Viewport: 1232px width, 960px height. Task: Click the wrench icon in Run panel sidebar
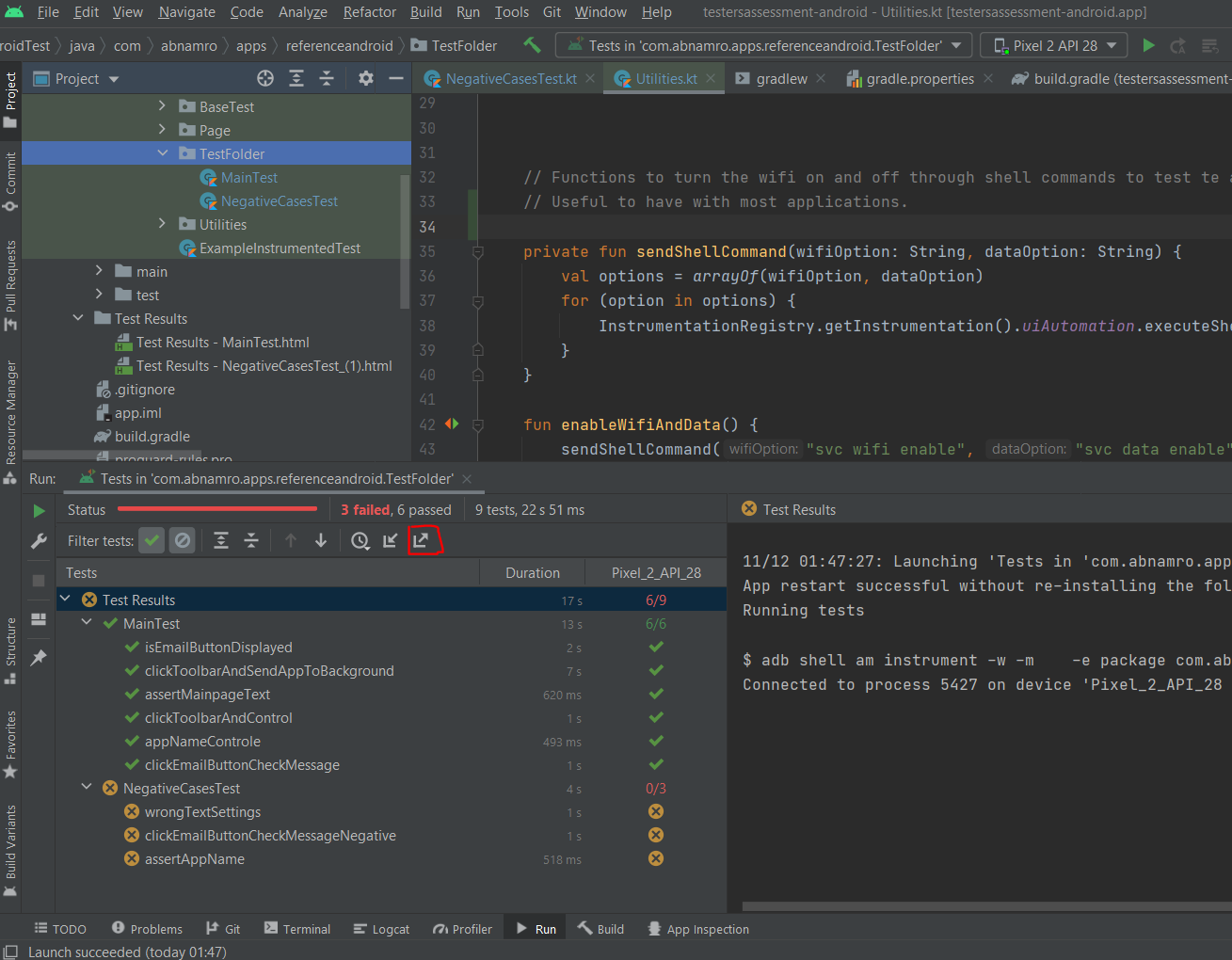39,541
